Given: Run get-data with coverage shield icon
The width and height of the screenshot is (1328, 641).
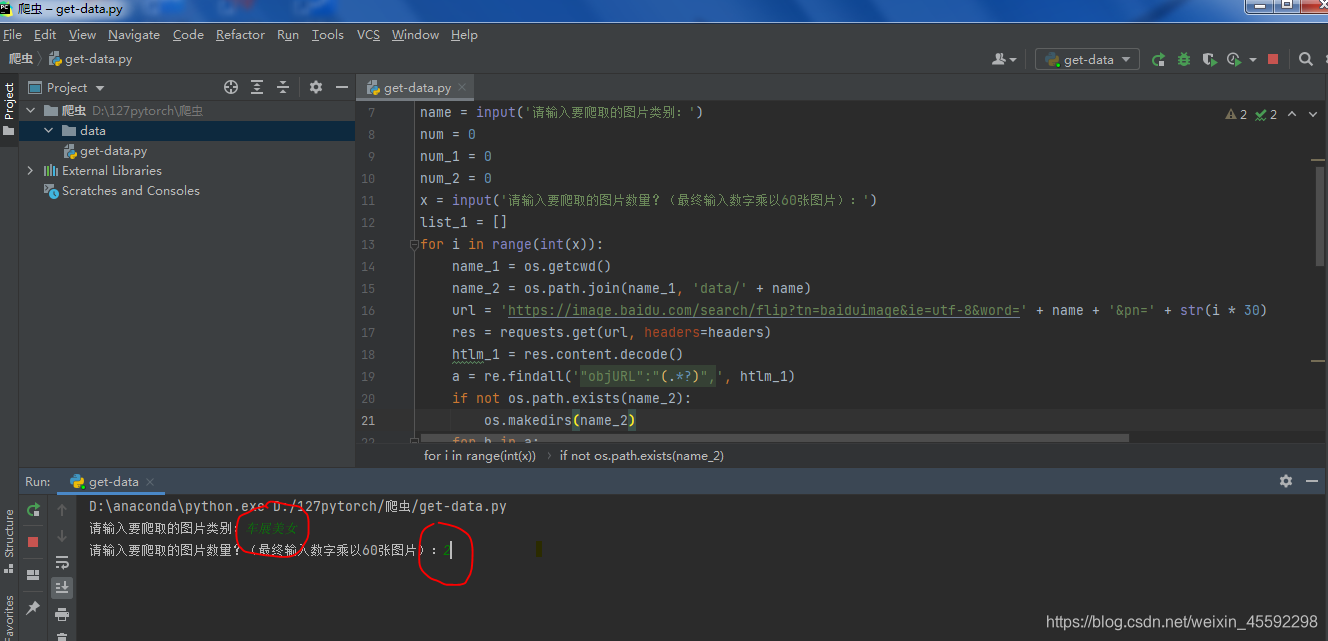Looking at the screenshot, I should pyautogui.click(x=1209, y=60).
